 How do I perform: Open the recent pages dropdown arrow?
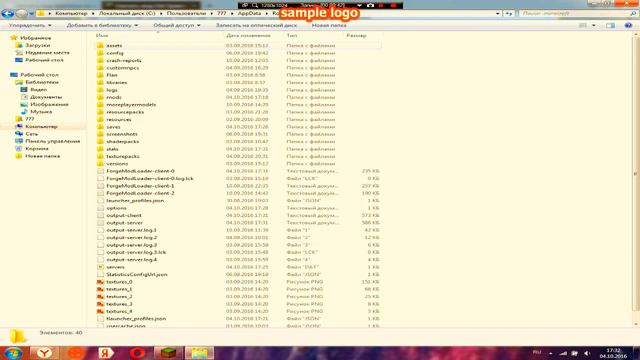(31, 14)
